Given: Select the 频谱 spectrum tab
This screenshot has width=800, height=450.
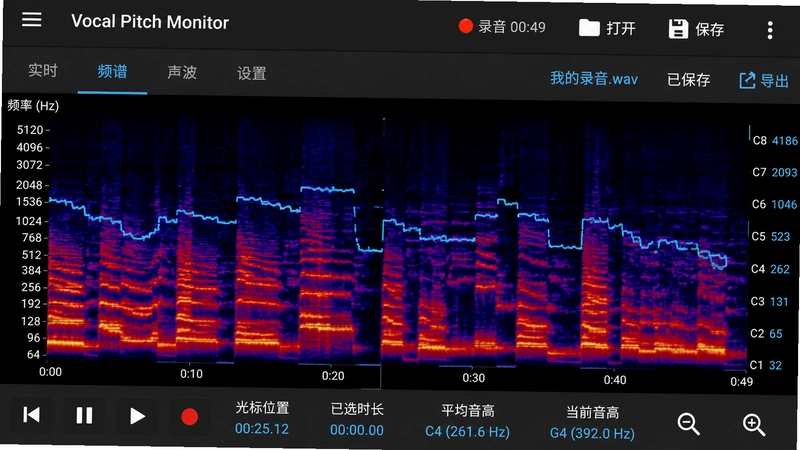Looking at the screenshot, I should click(x=112, y=71).
